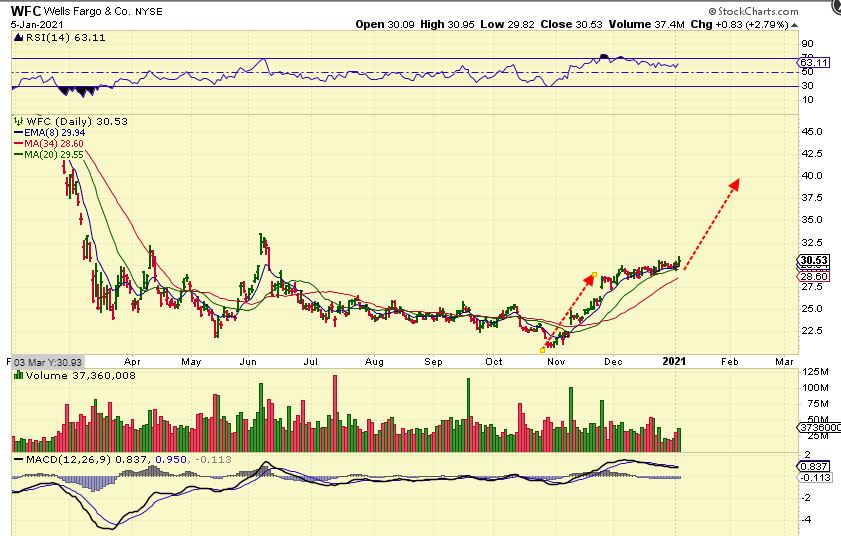Click the Apr month label on the time axis
Viewport: 841px width, 536px height.
coord(132,362)
